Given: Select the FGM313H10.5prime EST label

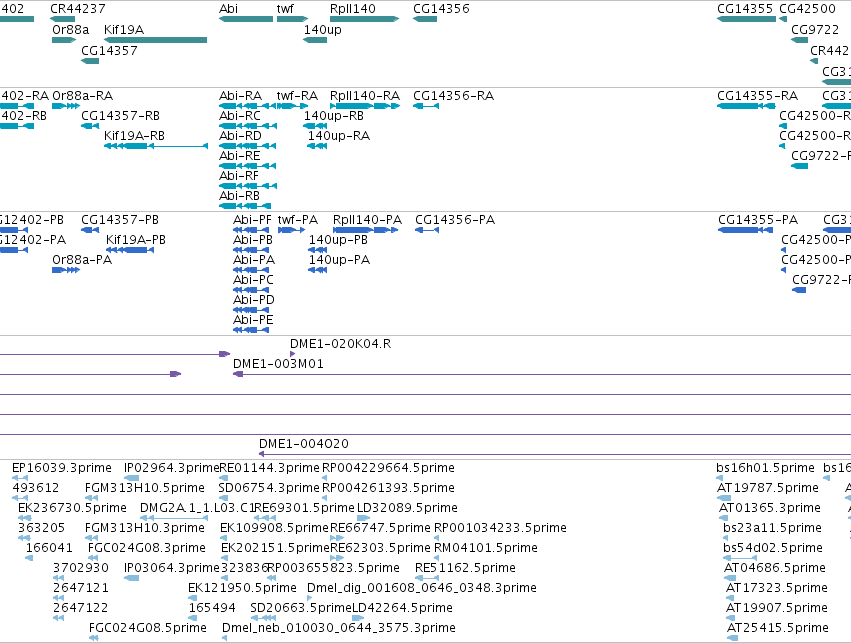Looking at the screenshot, I should coord(145,488).
